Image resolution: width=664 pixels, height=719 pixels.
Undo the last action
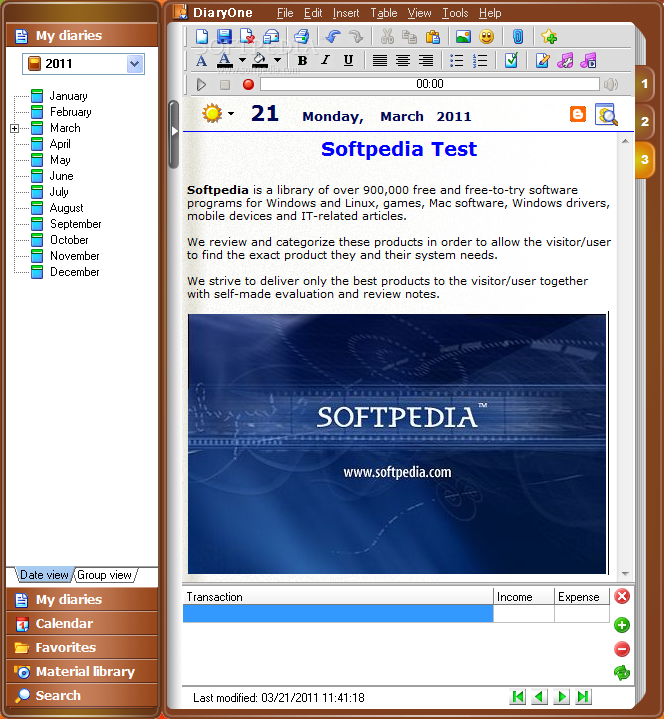(x=332, y=36)
